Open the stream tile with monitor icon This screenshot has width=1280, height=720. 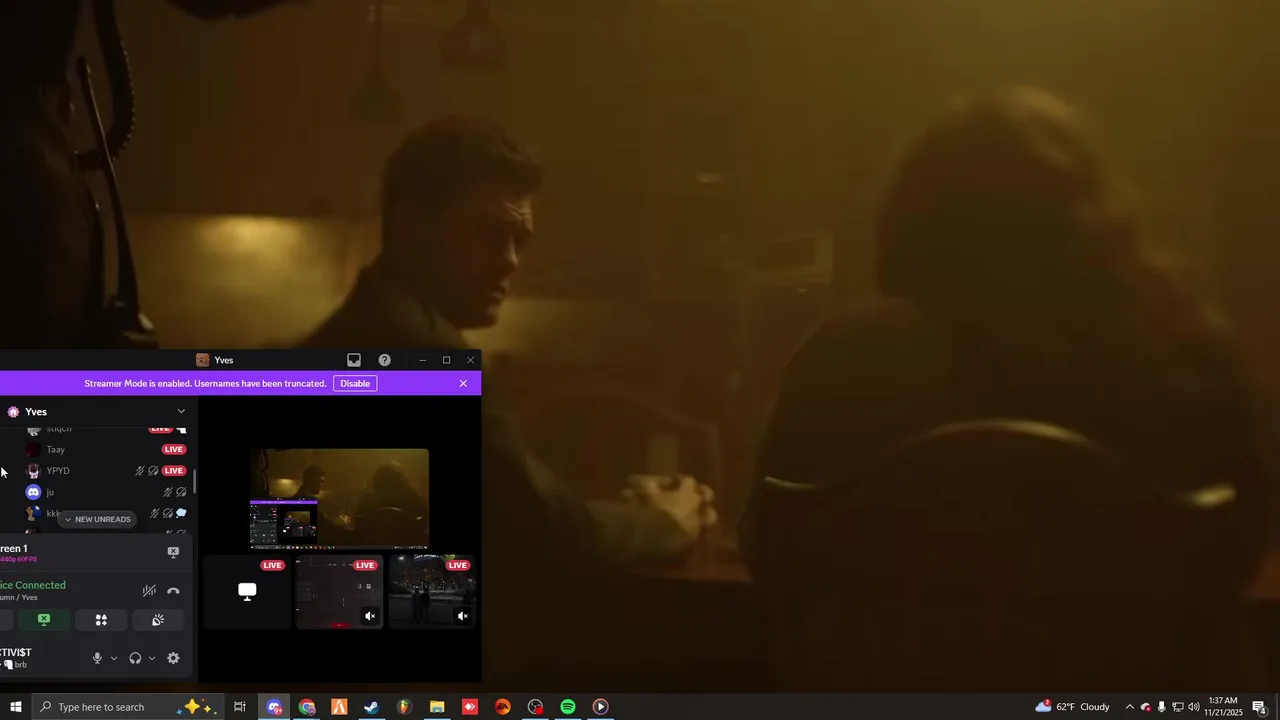point(247,591)
